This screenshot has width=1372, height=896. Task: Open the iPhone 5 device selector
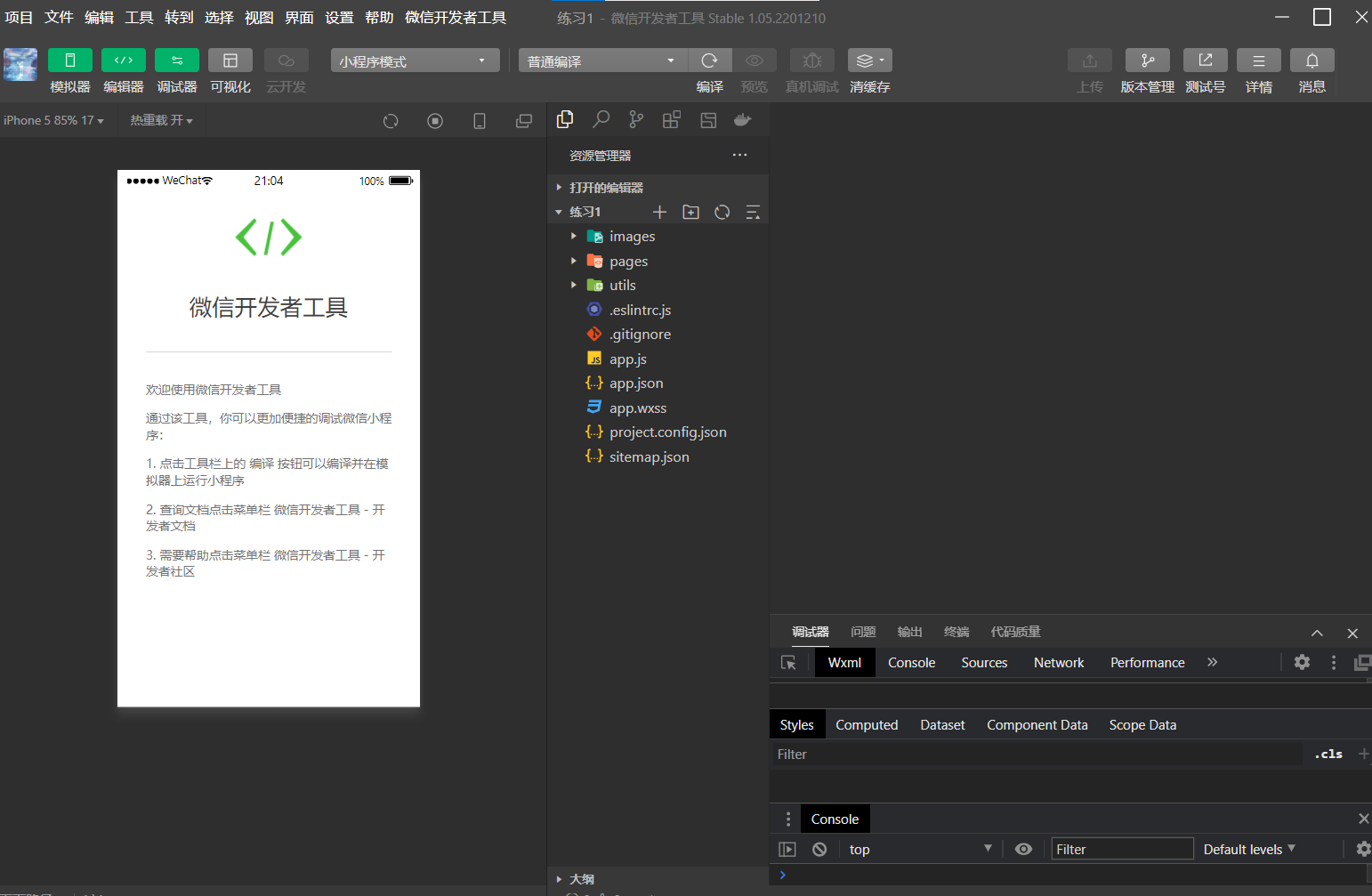(53, 120)
